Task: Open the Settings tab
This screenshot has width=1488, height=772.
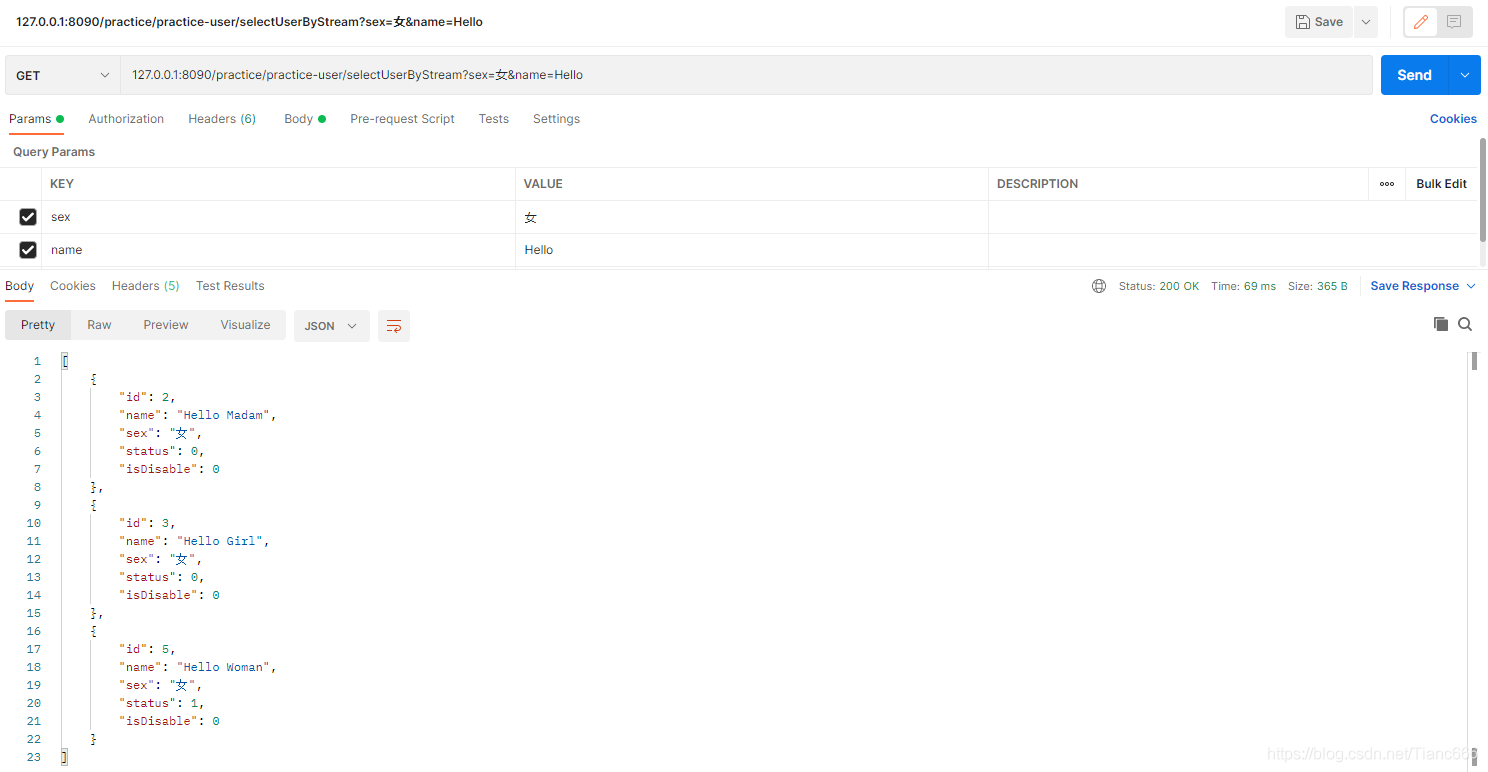Action: 556,119
